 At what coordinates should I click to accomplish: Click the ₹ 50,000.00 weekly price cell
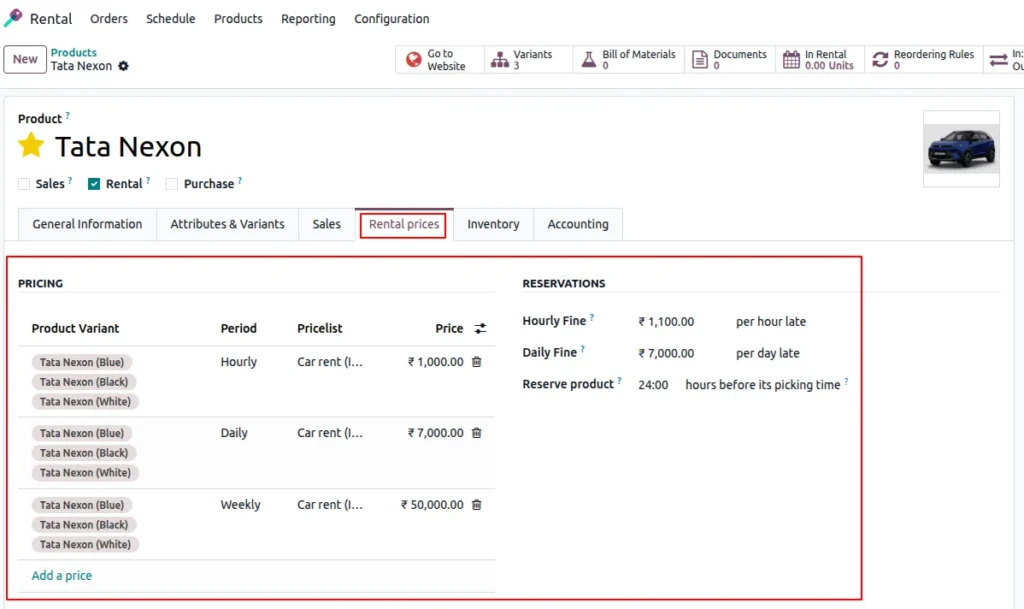click(x=432, y=505)
